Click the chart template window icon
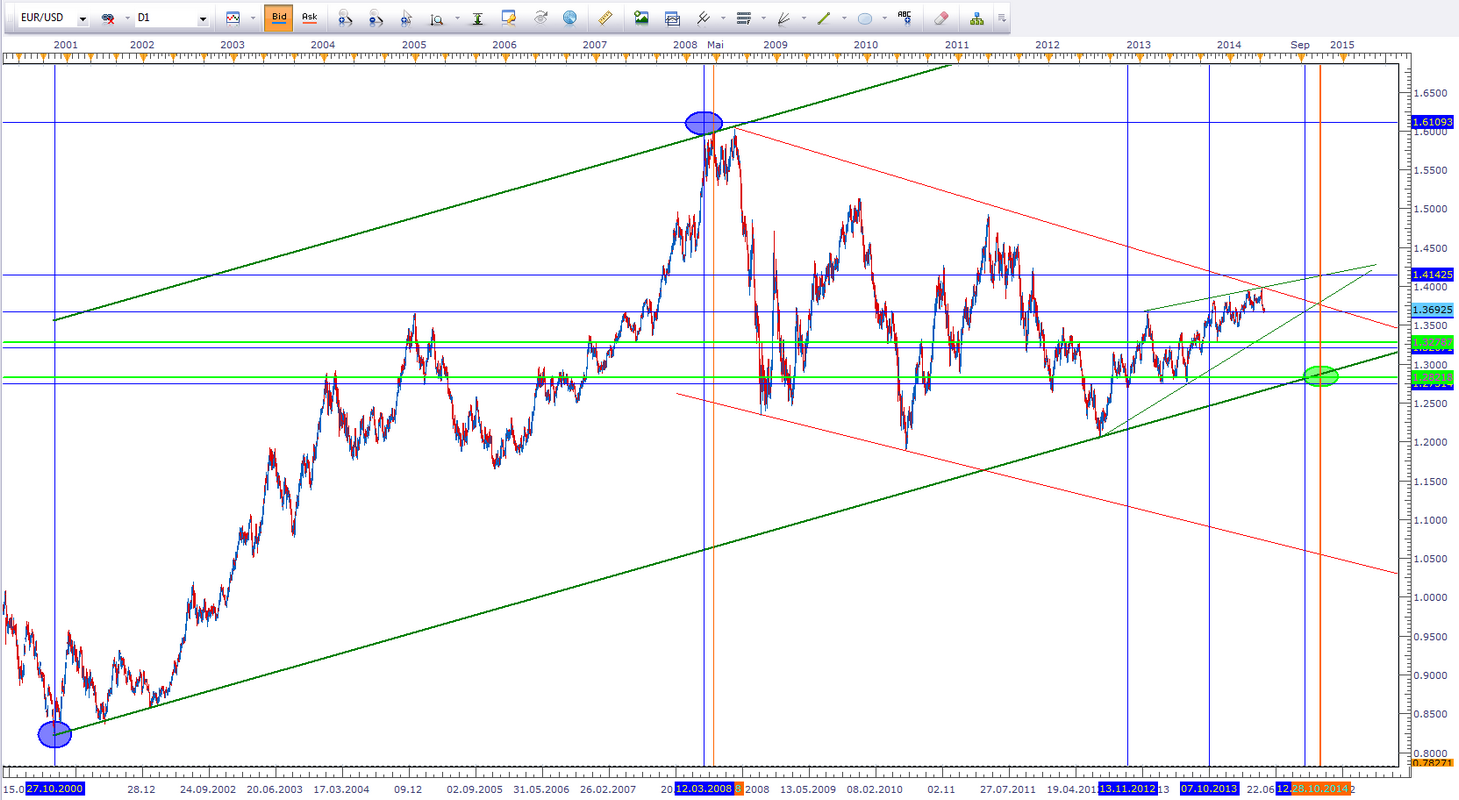 click(x=672, y=18)
